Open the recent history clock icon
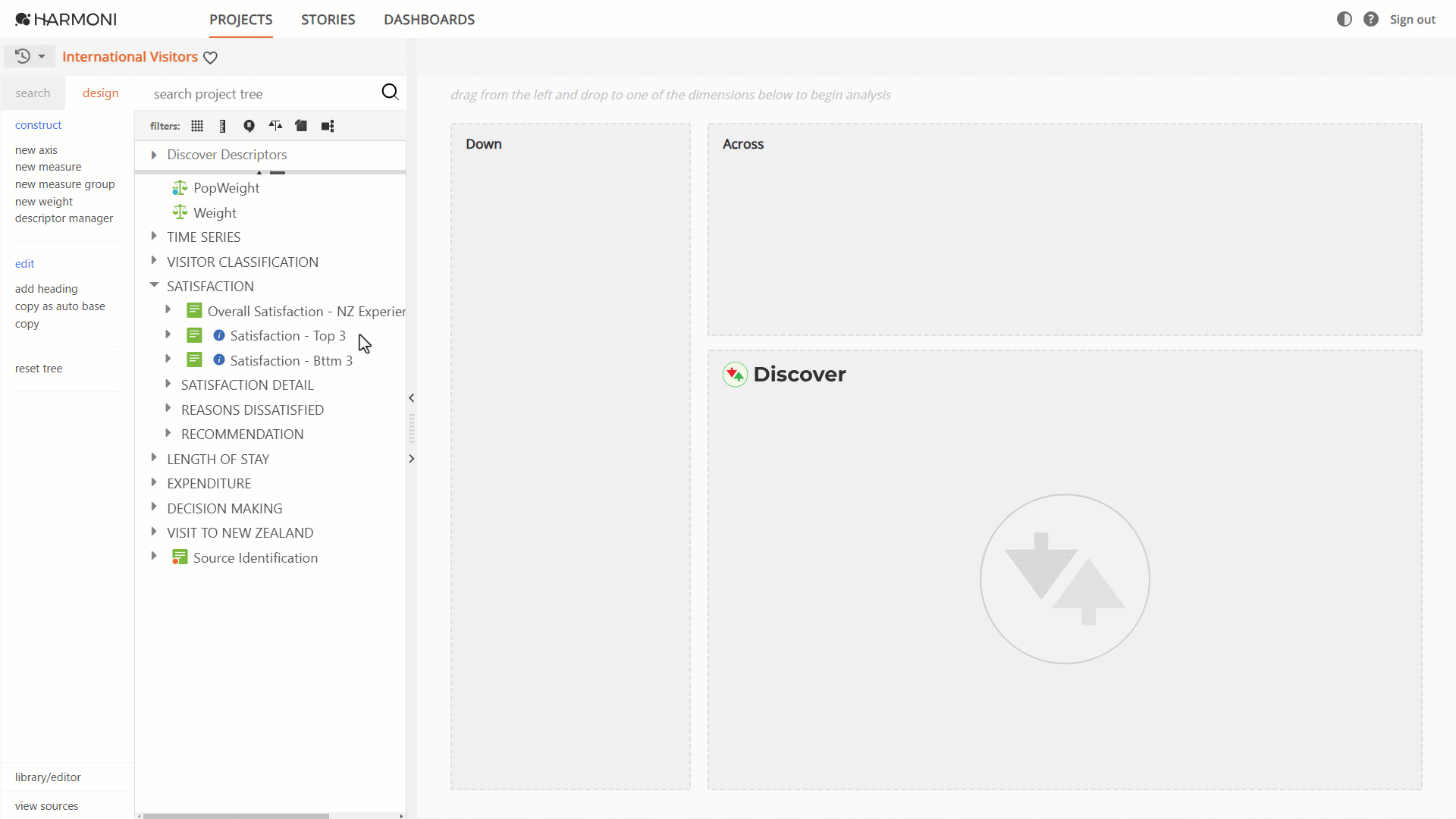 pos(23,56)
